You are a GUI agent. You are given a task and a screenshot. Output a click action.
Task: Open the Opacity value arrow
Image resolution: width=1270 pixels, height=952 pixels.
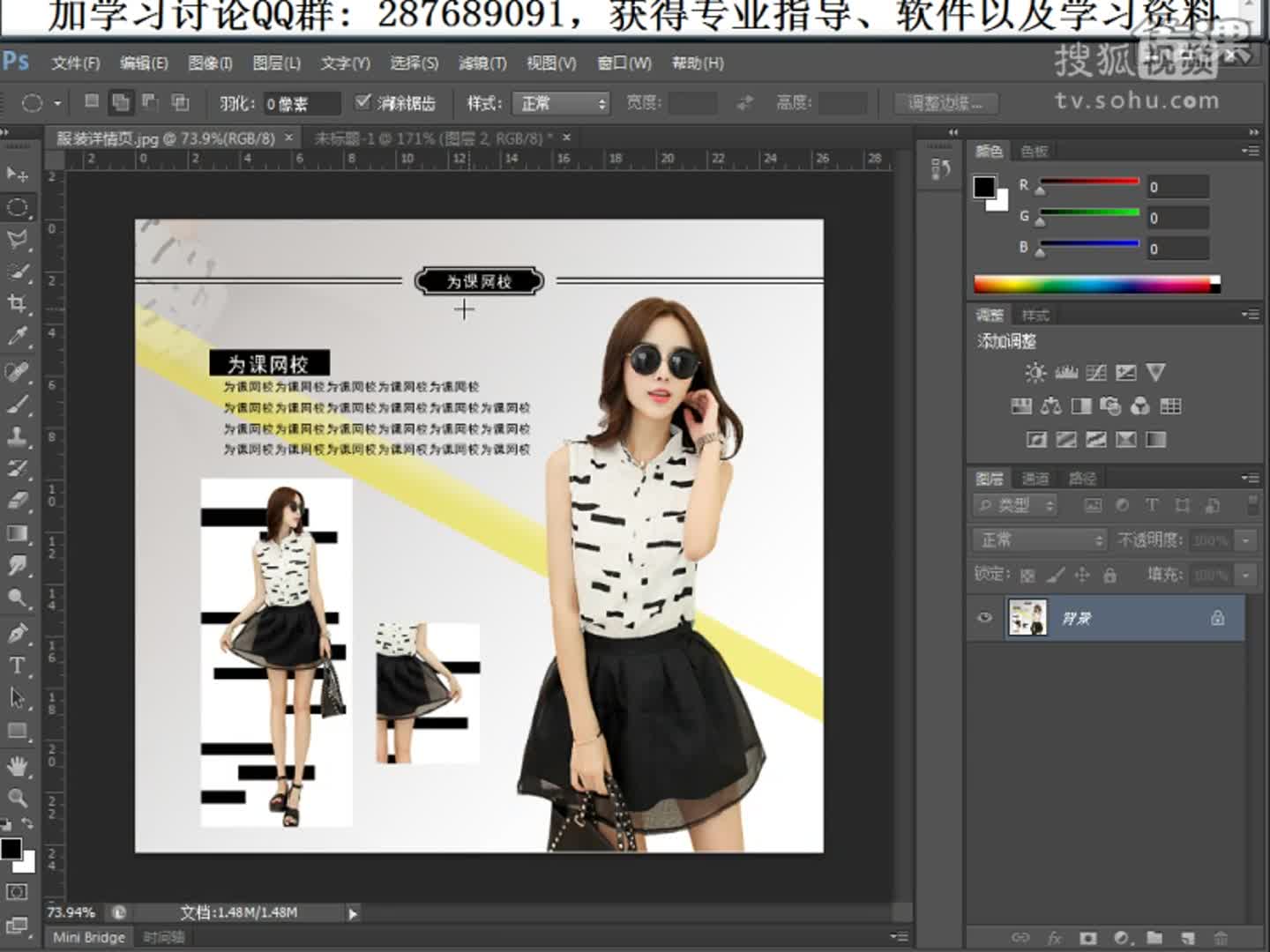(1245, 539)
